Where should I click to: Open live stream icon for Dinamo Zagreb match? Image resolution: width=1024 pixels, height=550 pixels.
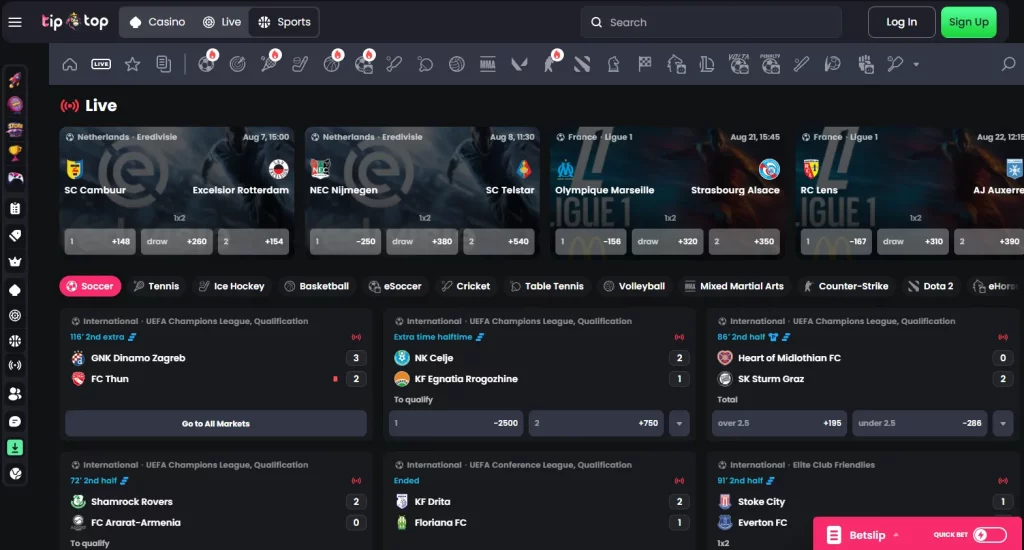(356, 337)
